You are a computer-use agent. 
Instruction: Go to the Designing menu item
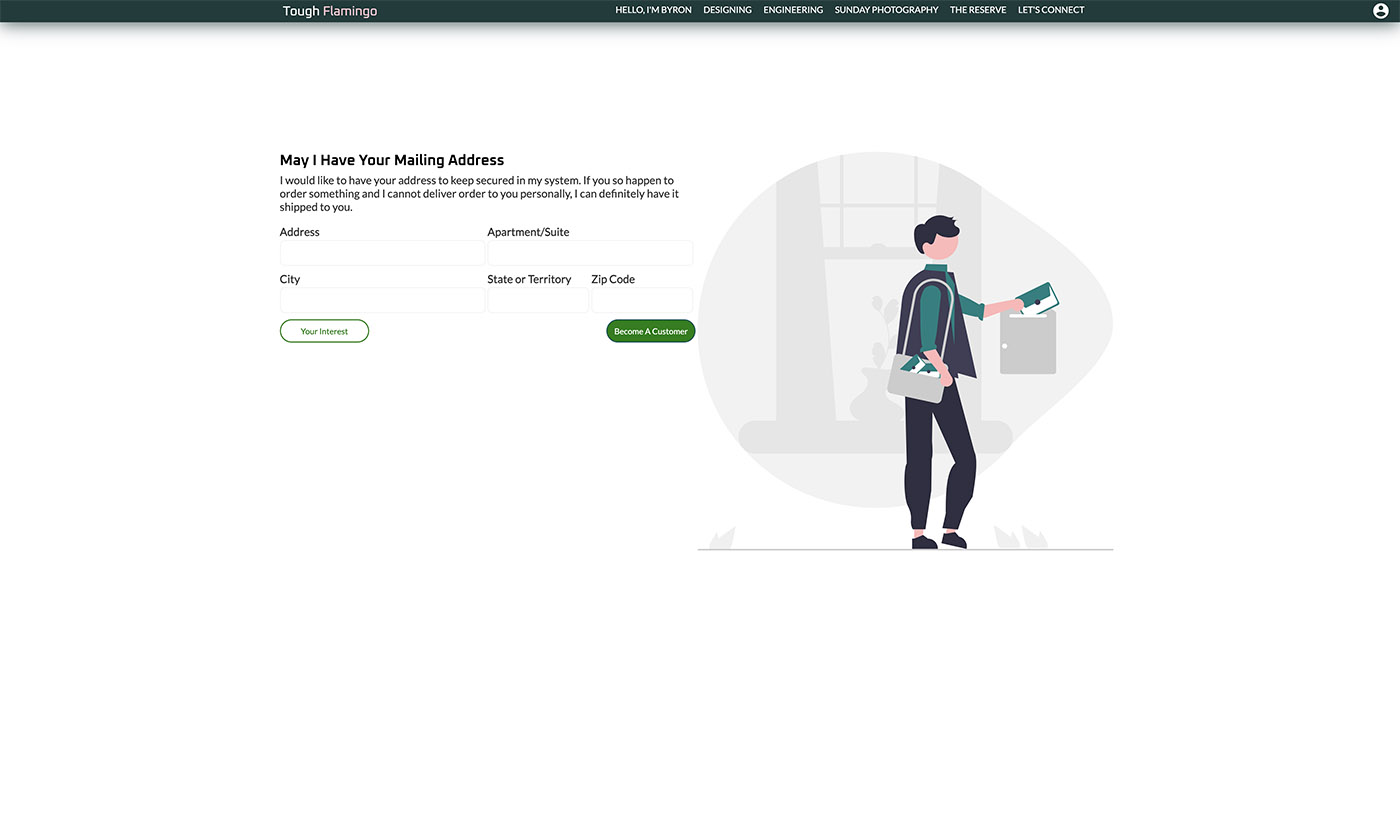727,10
